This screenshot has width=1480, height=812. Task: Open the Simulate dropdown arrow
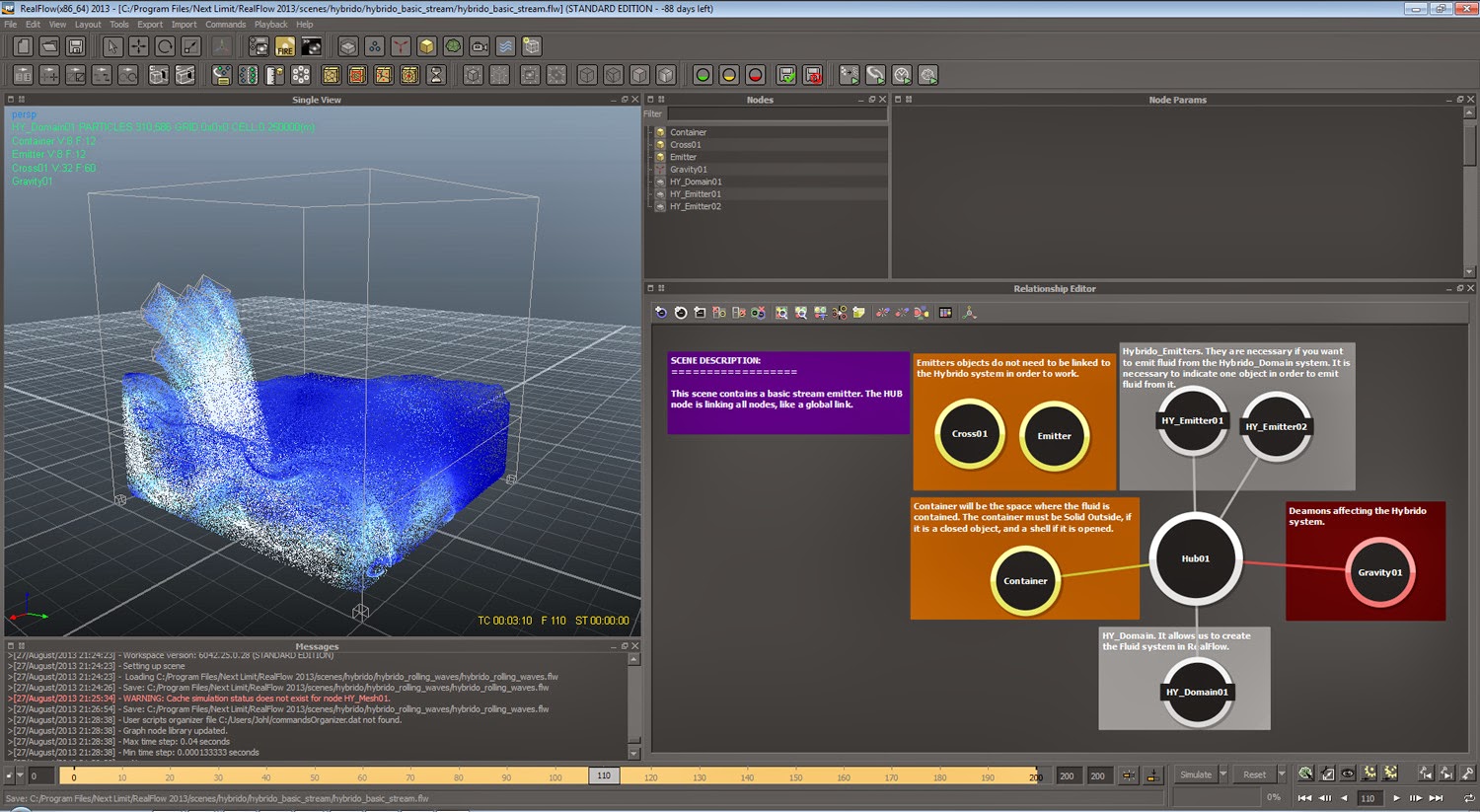(1223, 775)
